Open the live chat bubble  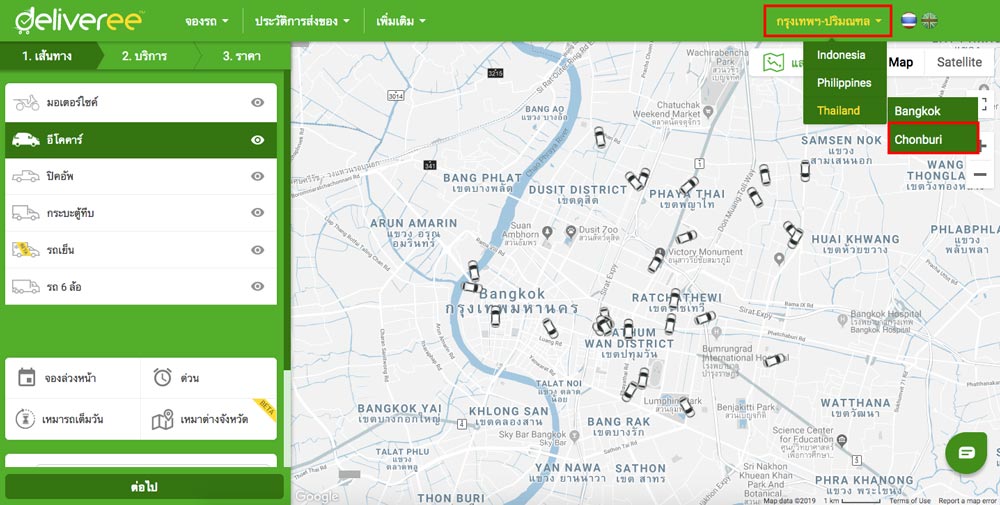pos(966,453)
